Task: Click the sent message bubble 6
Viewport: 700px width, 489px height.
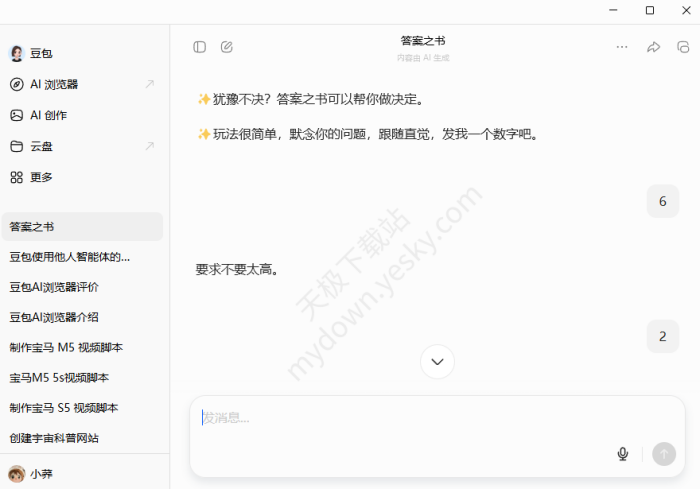Action: click(x=663, y=201)
